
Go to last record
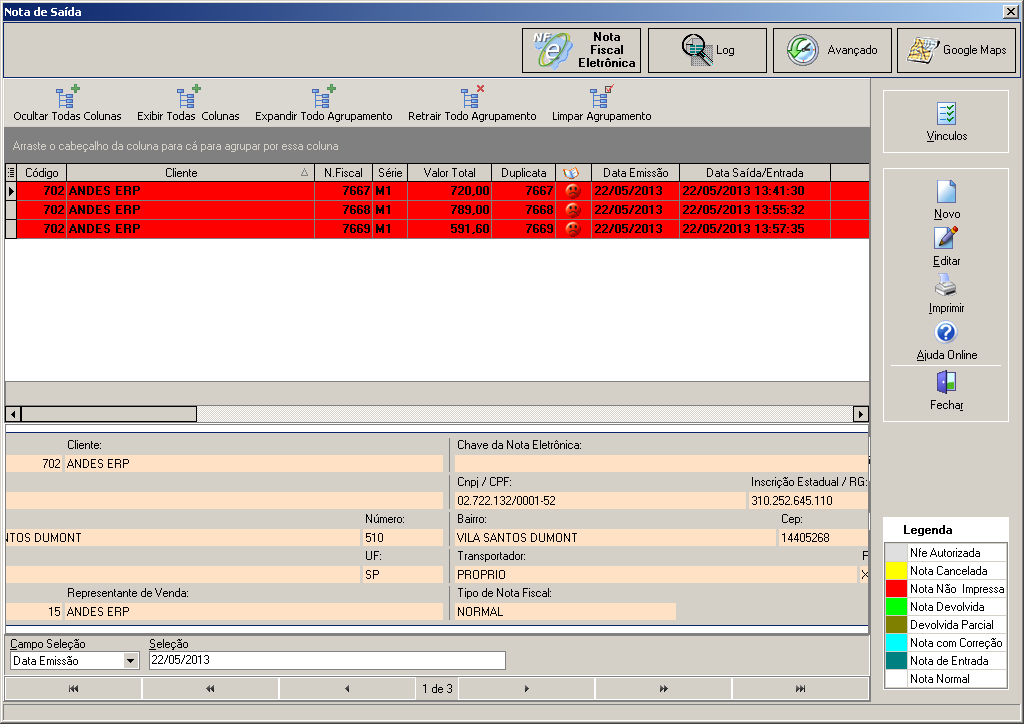[x=800, y=689]
